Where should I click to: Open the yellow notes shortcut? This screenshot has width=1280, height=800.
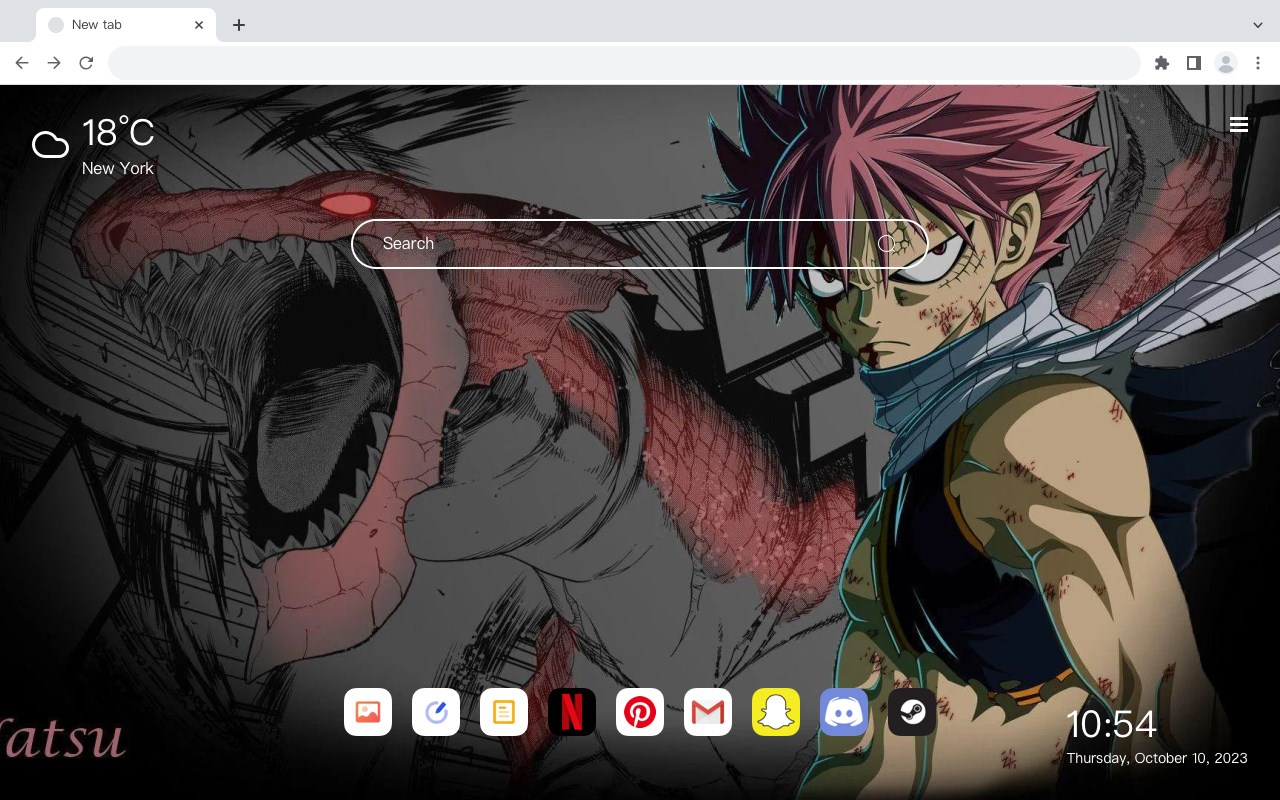[x=504, y=712]
